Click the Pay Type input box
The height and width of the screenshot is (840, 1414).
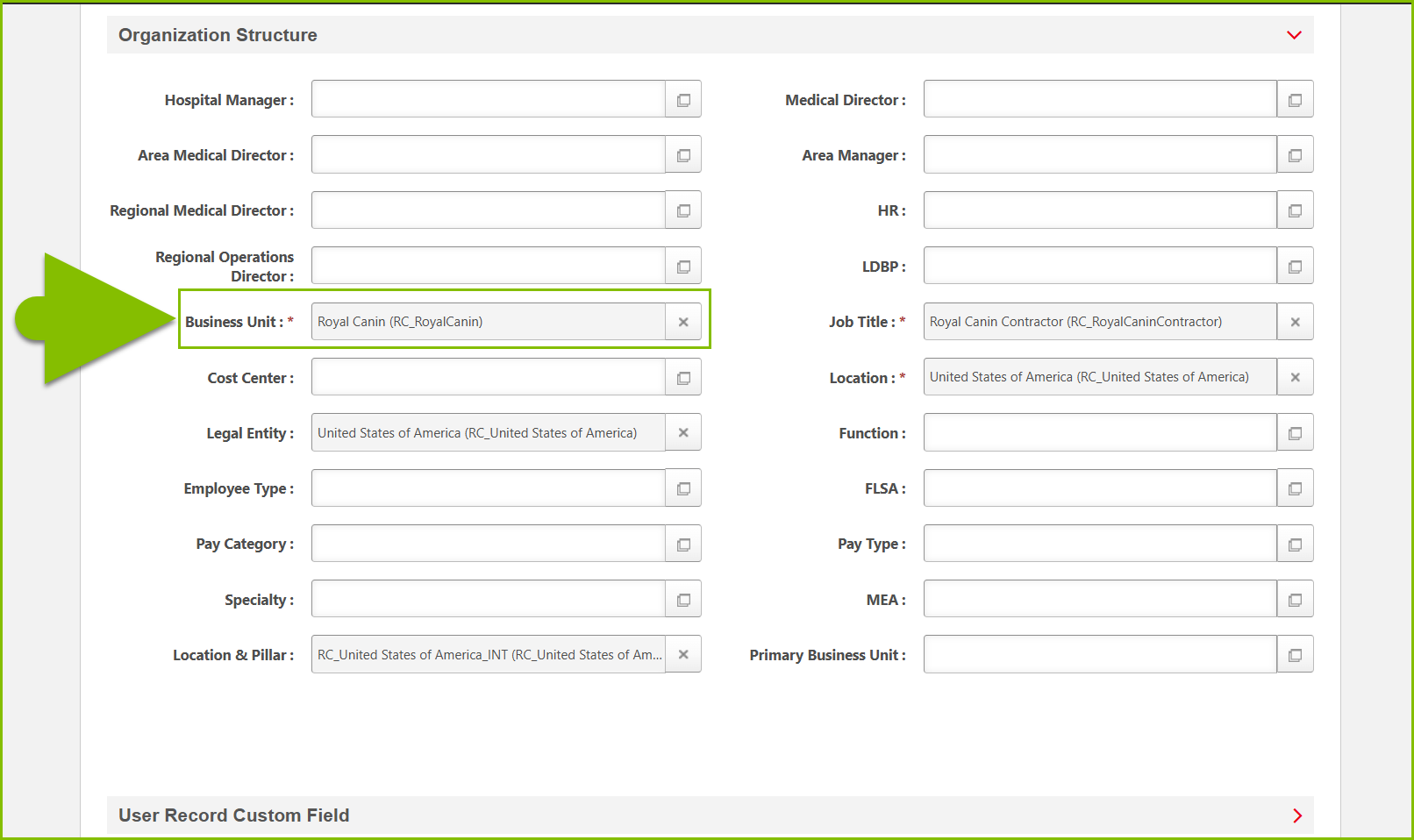click(1100, 544)
